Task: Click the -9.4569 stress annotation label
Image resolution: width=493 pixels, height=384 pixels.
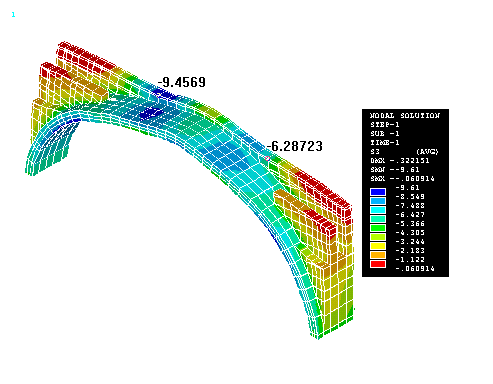Action: (x=182, y=82)
